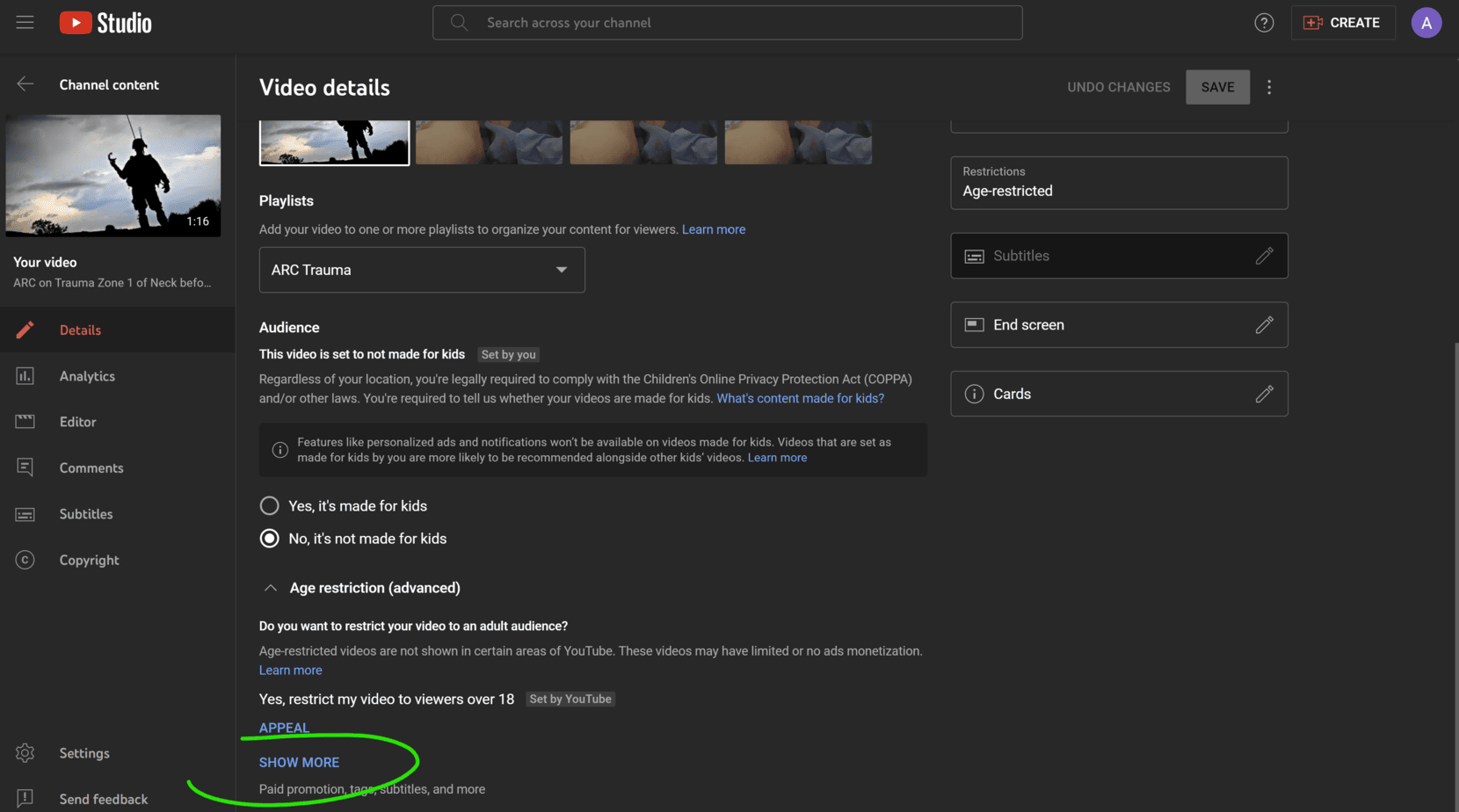
Task: Select No, it's not made for kids
Action: (269, 539)
